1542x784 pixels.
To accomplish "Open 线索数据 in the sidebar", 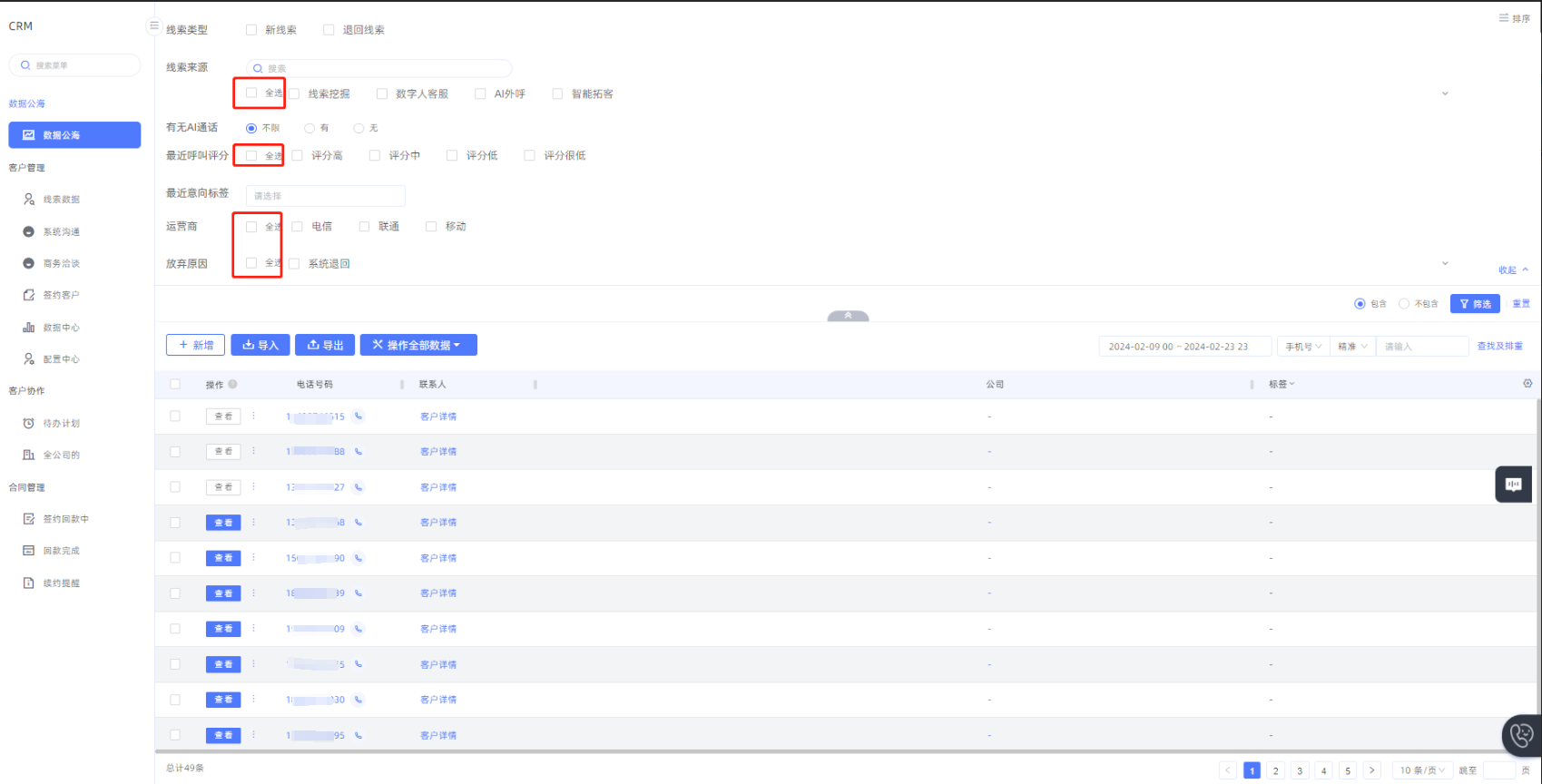I will coord(61,200).
